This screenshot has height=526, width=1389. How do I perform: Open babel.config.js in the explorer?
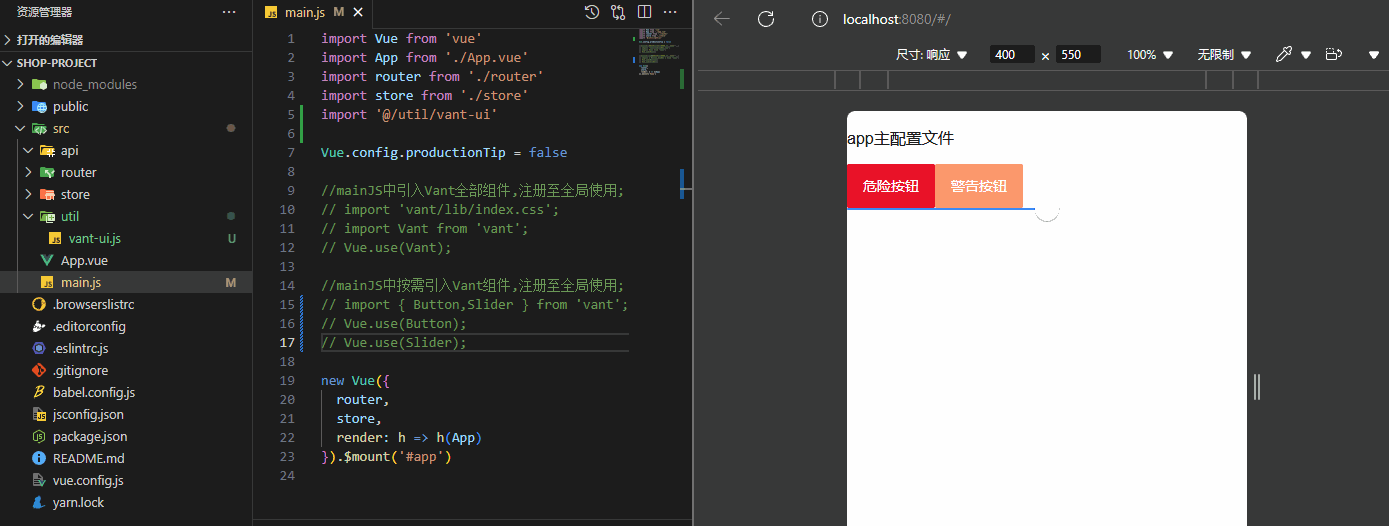126,392
